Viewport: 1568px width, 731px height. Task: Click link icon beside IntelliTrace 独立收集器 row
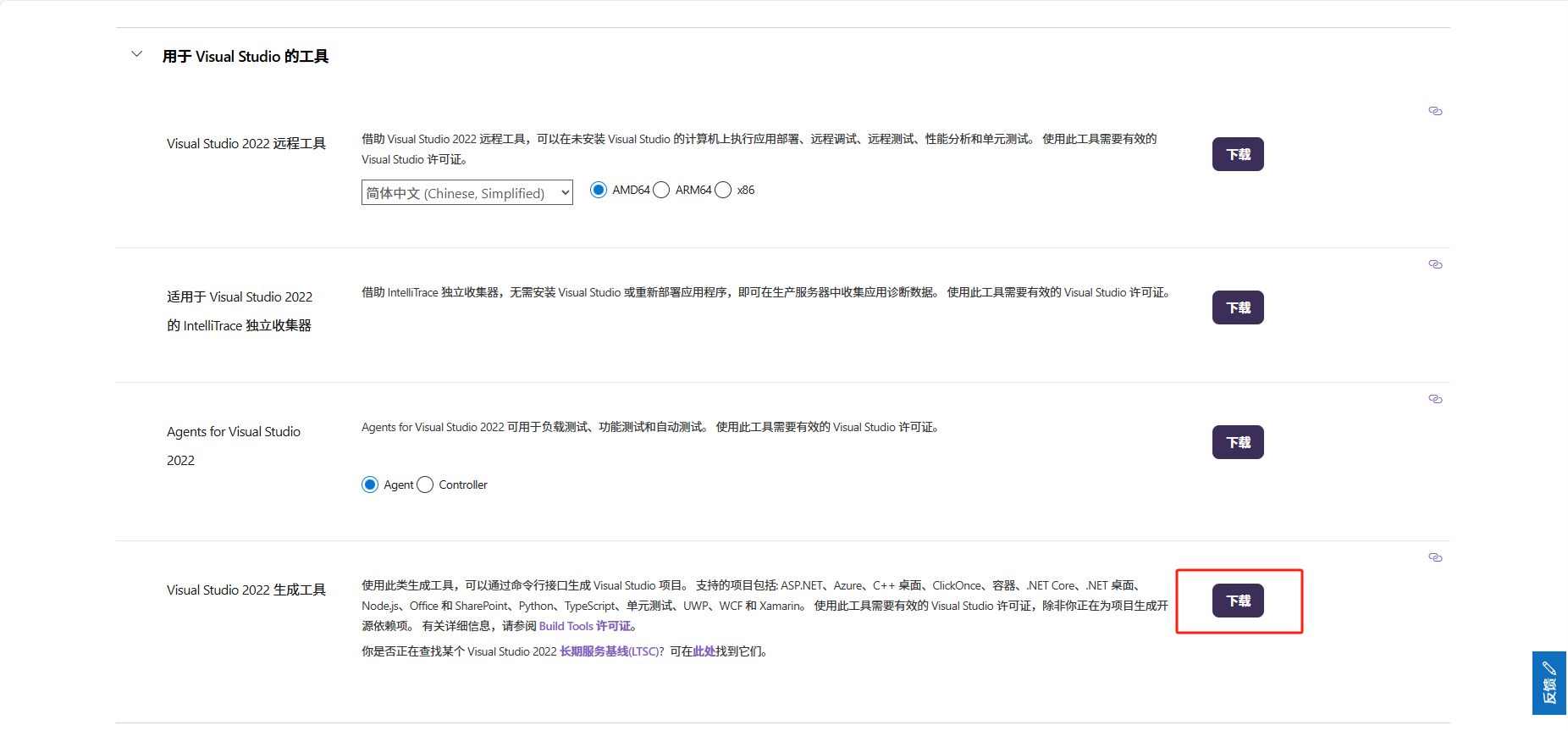1435,264
